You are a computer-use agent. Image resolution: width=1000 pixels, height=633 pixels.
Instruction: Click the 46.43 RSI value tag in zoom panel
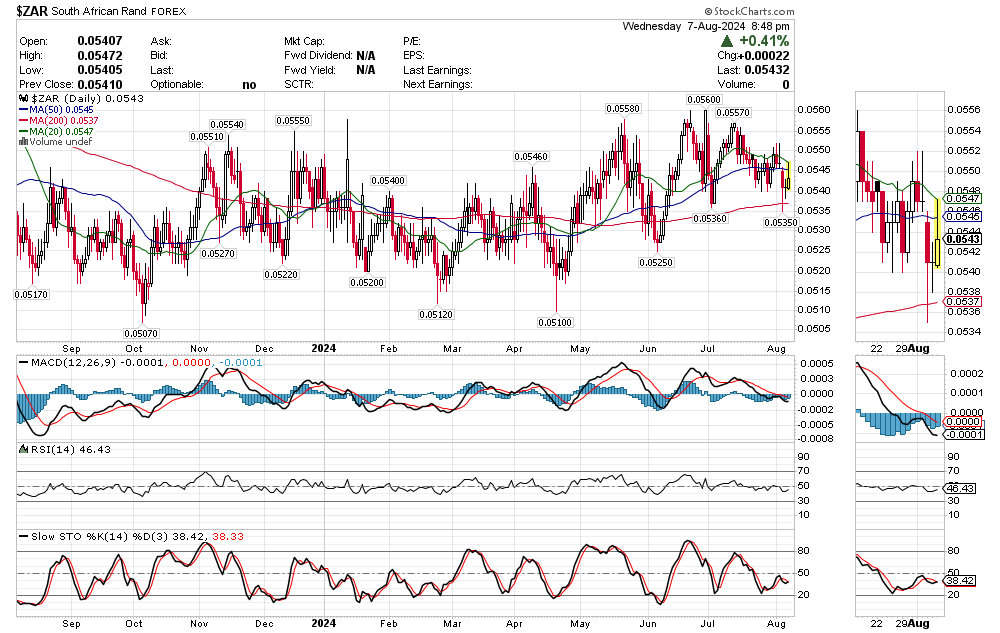click(960, 487)
